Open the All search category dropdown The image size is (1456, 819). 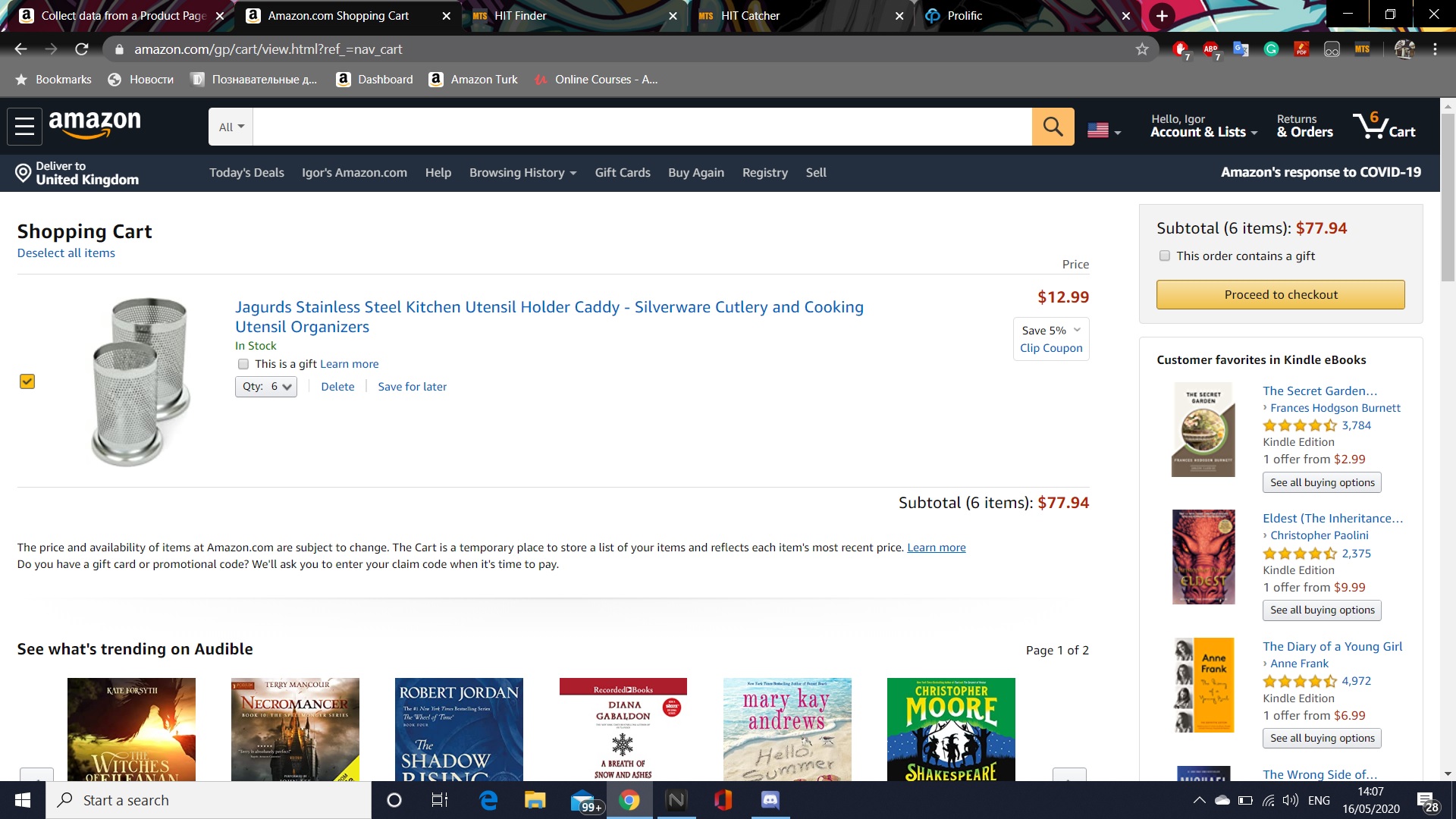coord(231,127)
